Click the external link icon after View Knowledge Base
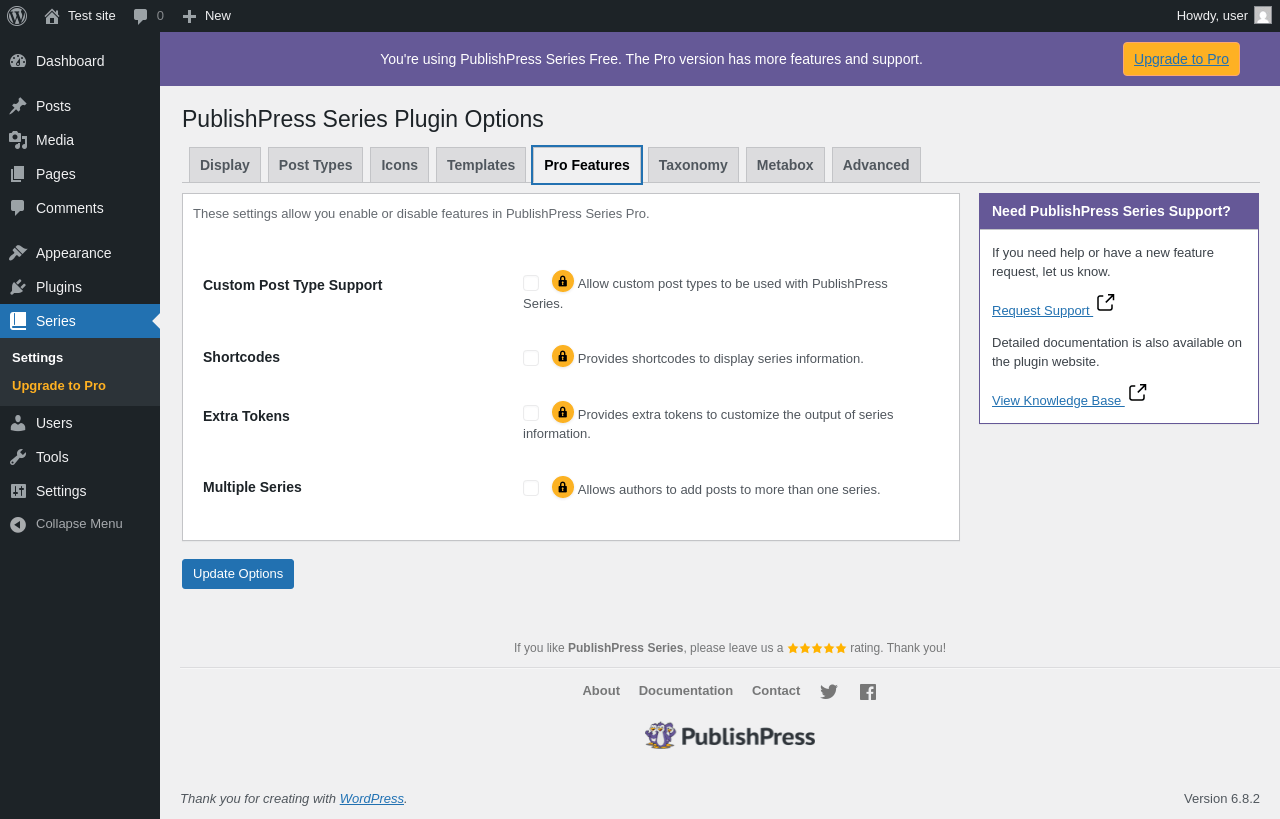Screen dimensions: 1280x819 tap(1137, 392)
